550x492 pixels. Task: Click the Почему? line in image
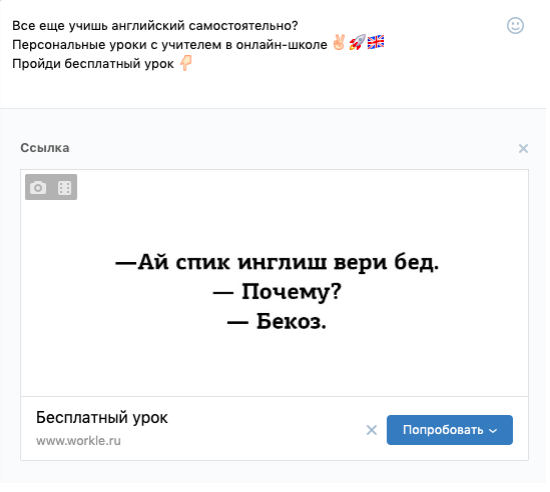277,292
